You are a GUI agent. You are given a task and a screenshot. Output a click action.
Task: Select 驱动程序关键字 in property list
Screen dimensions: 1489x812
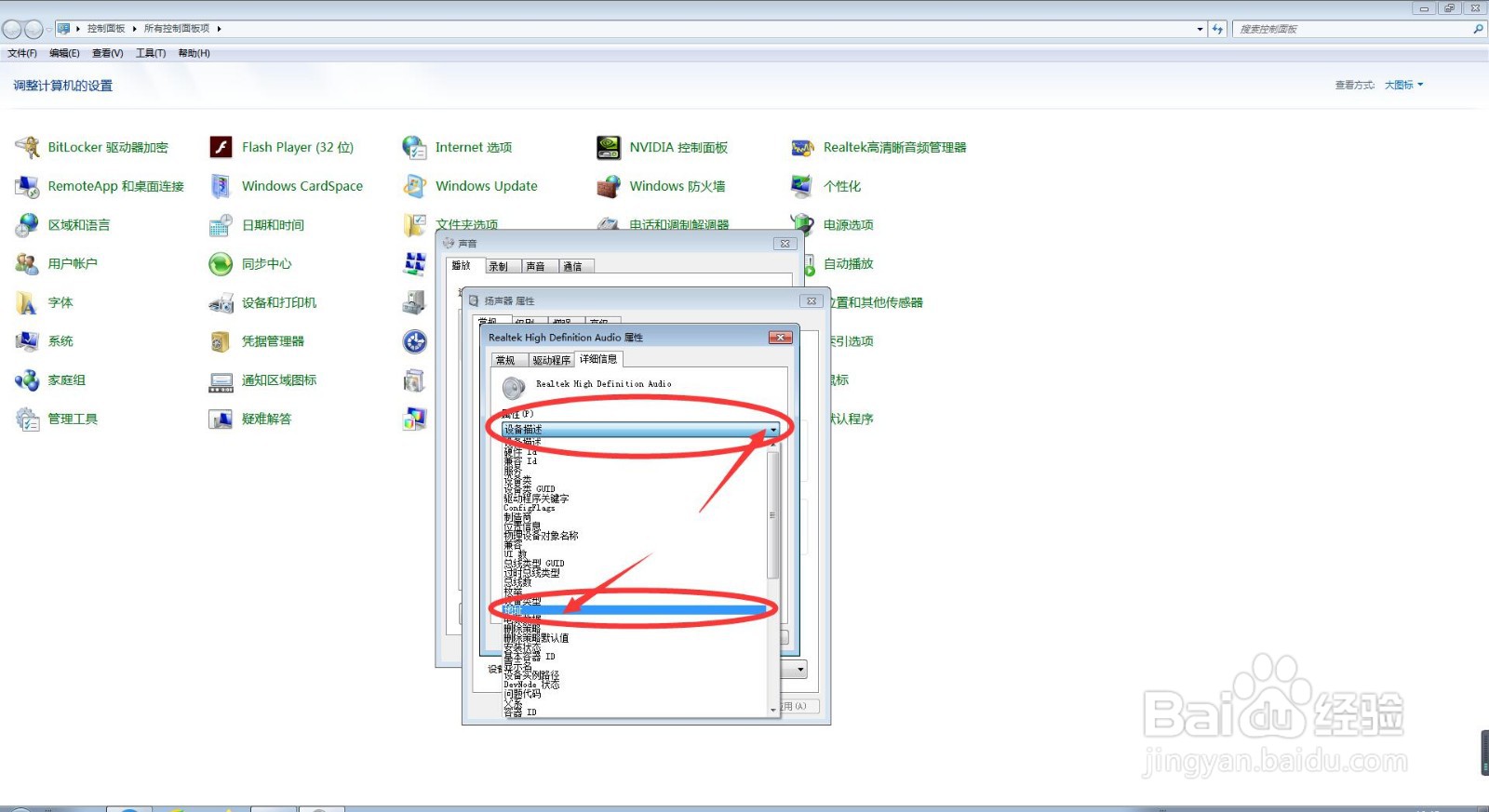(x=536, y=499)
